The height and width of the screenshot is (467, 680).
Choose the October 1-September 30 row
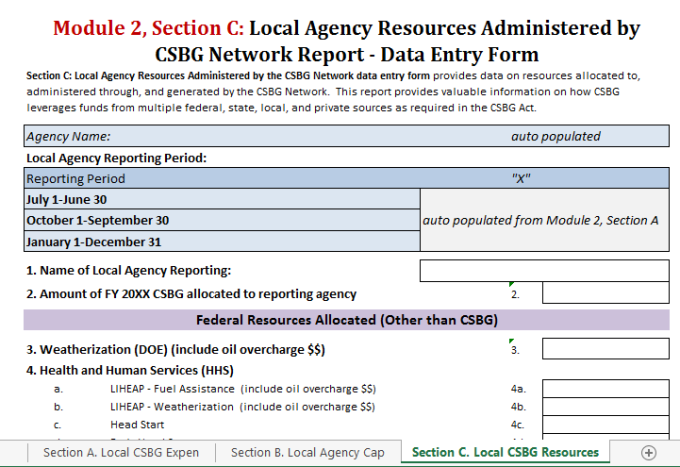coord(222,220)
